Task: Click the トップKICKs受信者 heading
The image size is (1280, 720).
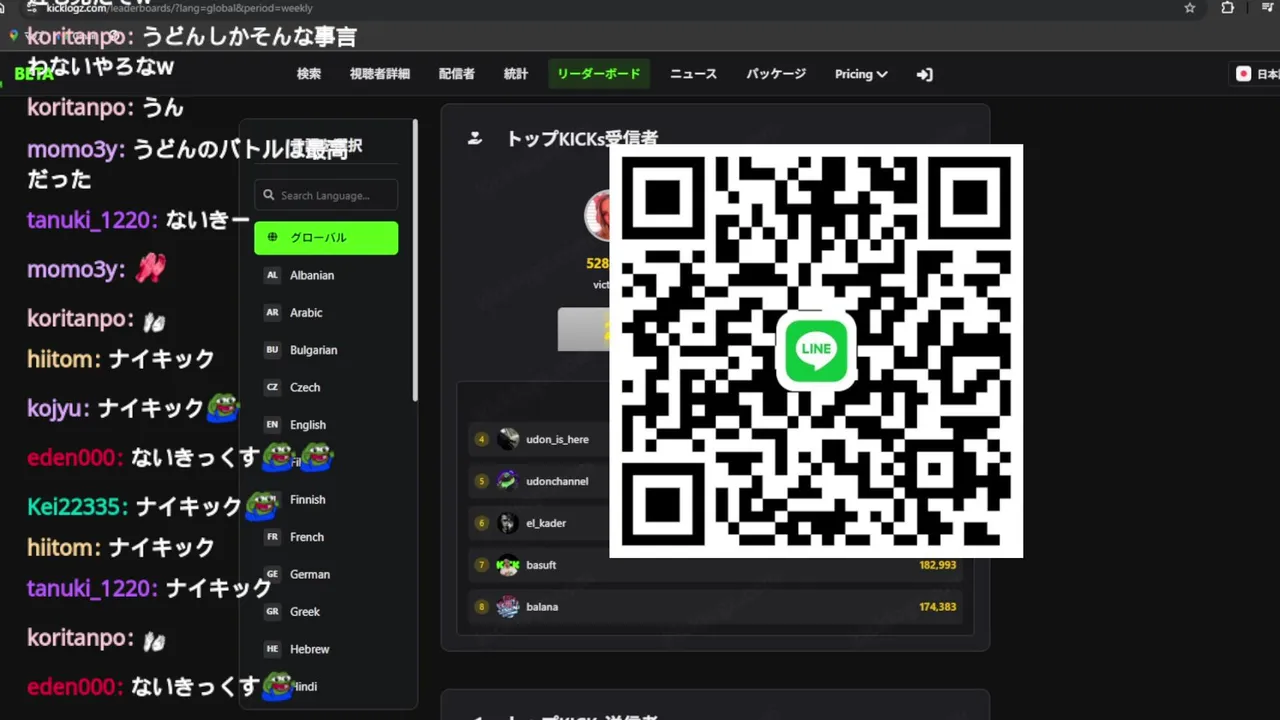Action: pyautogui.click(x=582, y=138)
